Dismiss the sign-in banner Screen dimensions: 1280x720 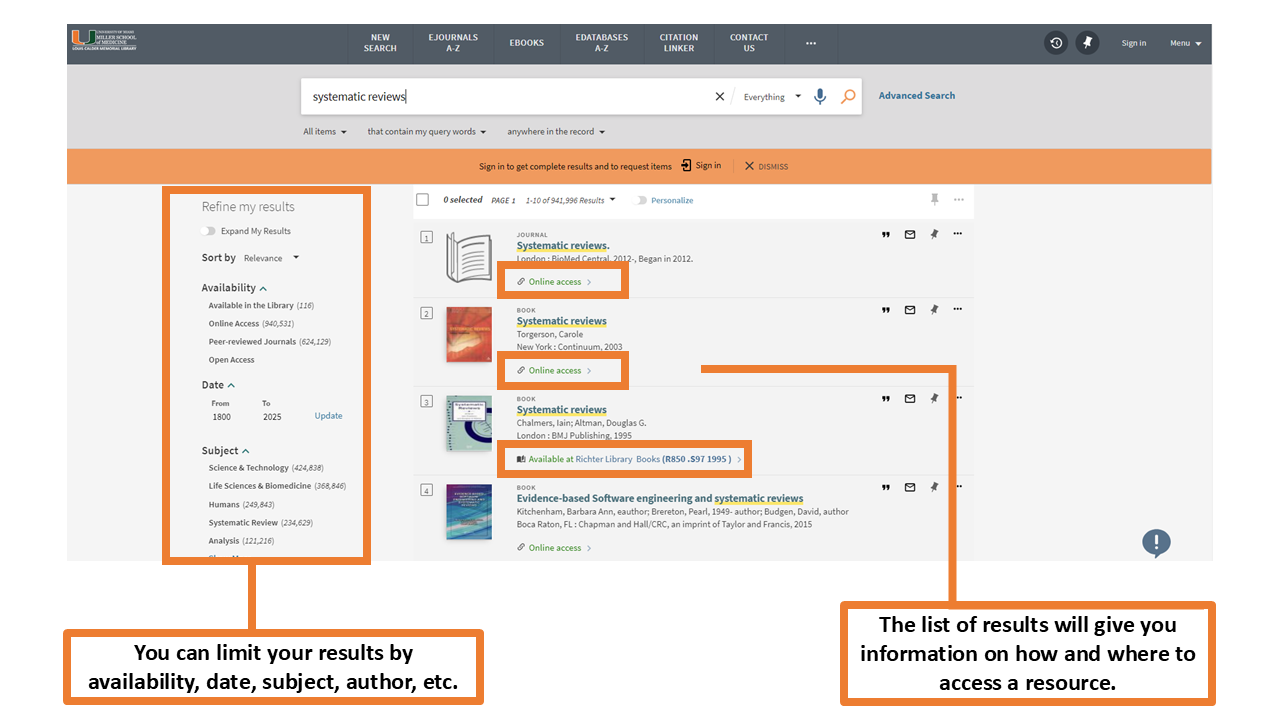[766, 166]
